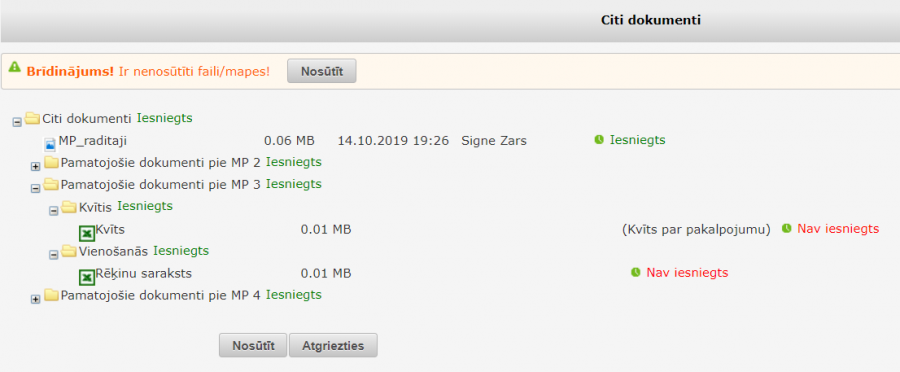Collapse Pamatojošie dokumenti pie MP 3 folder
900x372 pixels.
(x=36, y=188)
